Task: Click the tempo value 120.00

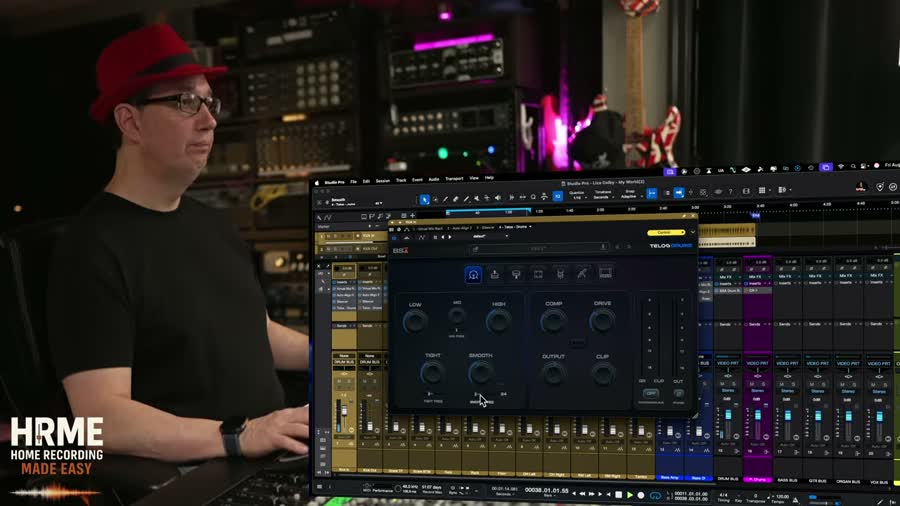Action: (782, 497)
